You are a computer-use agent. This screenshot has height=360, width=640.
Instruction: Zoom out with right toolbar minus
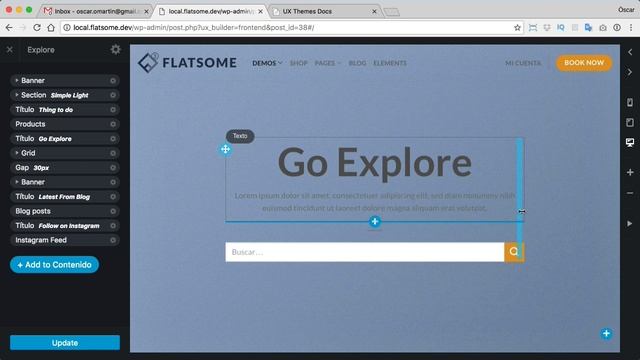tap(630, 193)
